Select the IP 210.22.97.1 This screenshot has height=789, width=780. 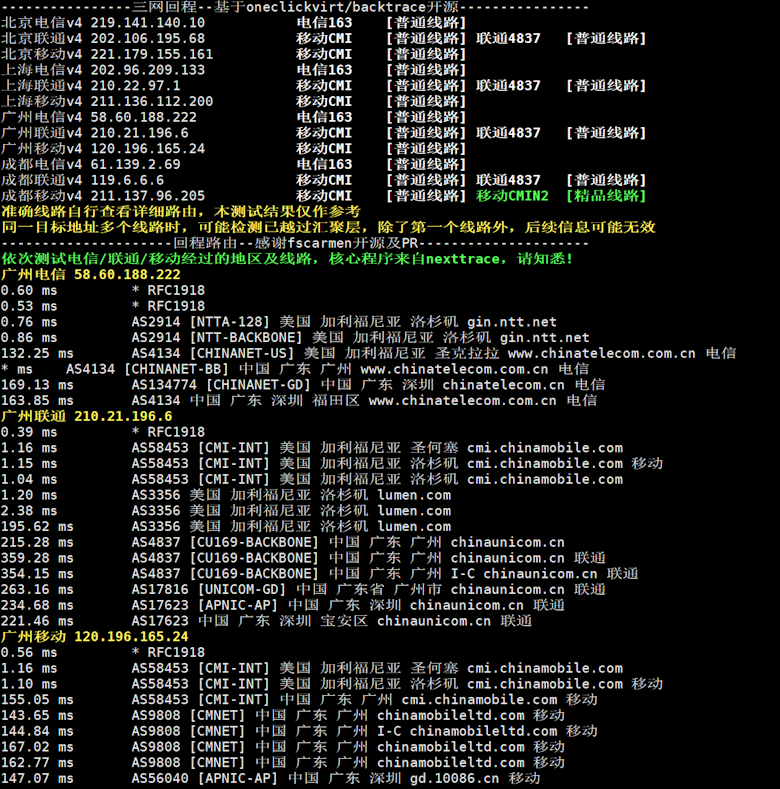[x=135, y=86]
